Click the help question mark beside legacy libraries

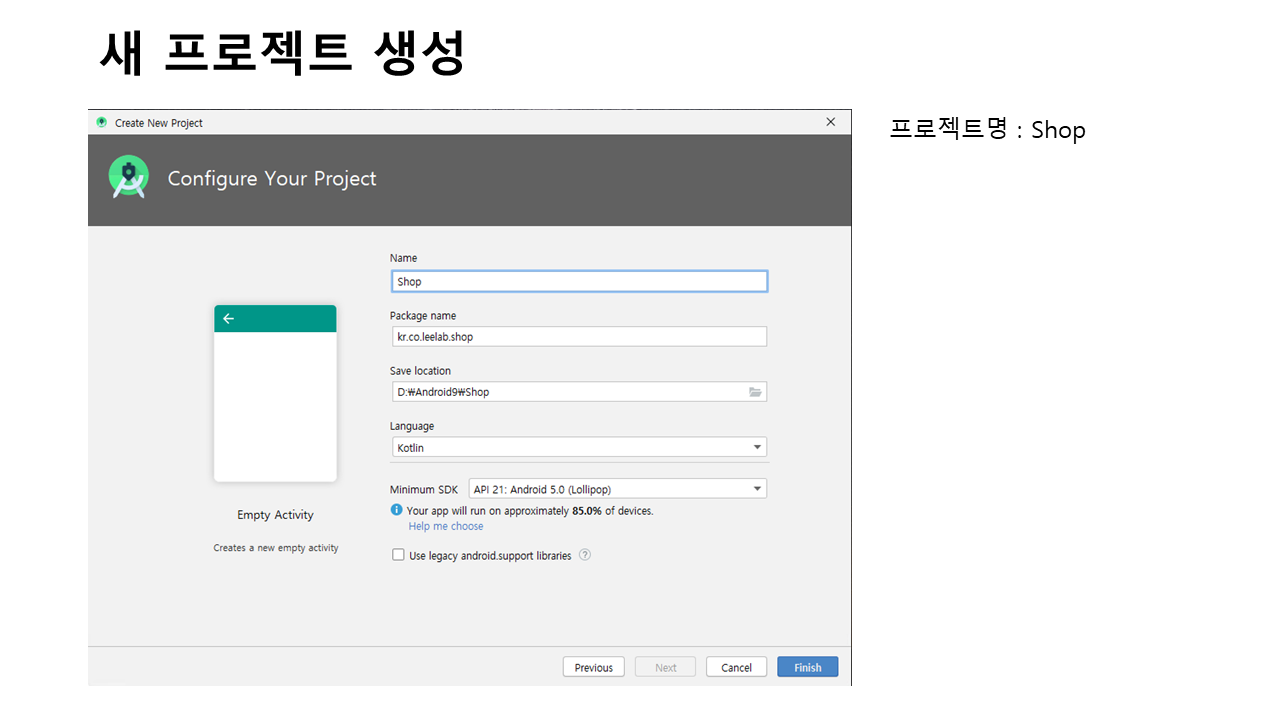(x=585, y=555)
